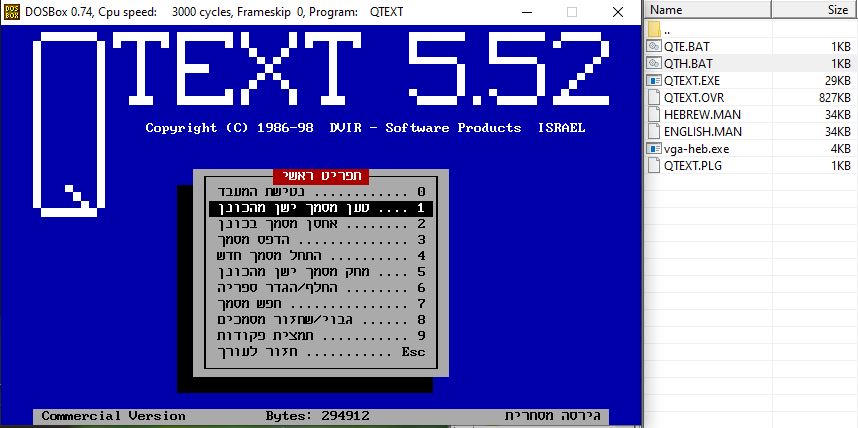858x428 pixels.
Task: Choose menu option 9 תמצית פקודות
Action: pos(321,336)
